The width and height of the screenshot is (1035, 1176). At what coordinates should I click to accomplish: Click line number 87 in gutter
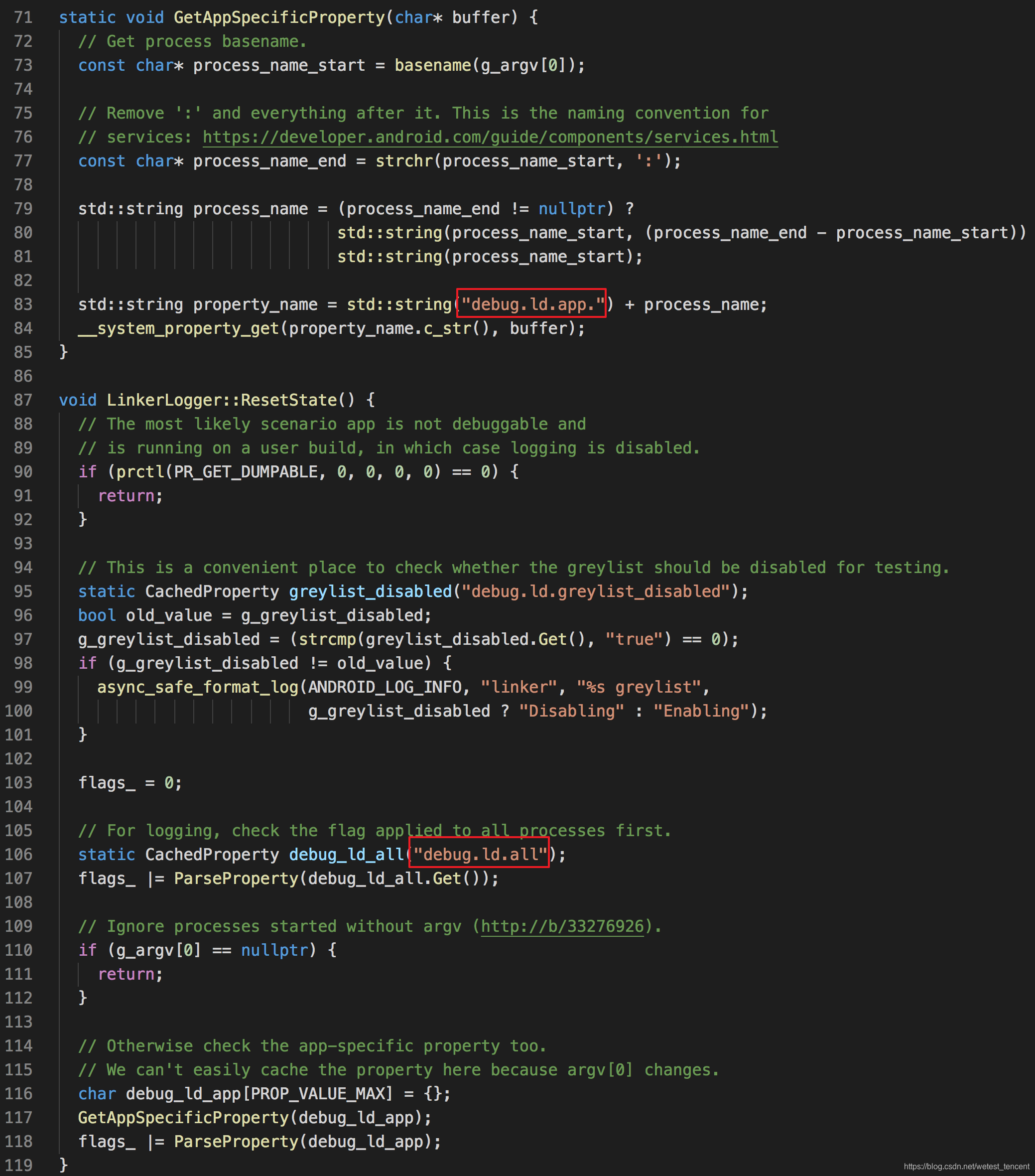23,400
